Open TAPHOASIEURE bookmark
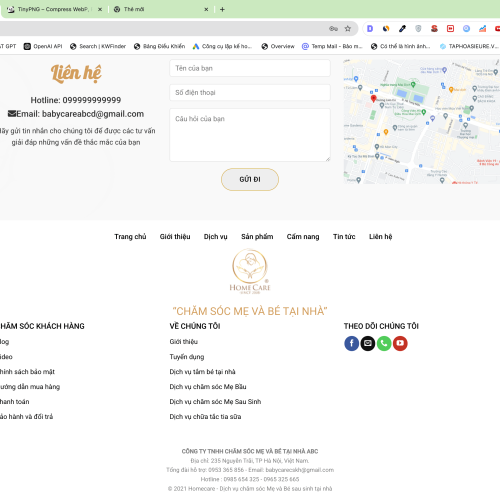Screen dimensions: 500x500 point(469,46)
